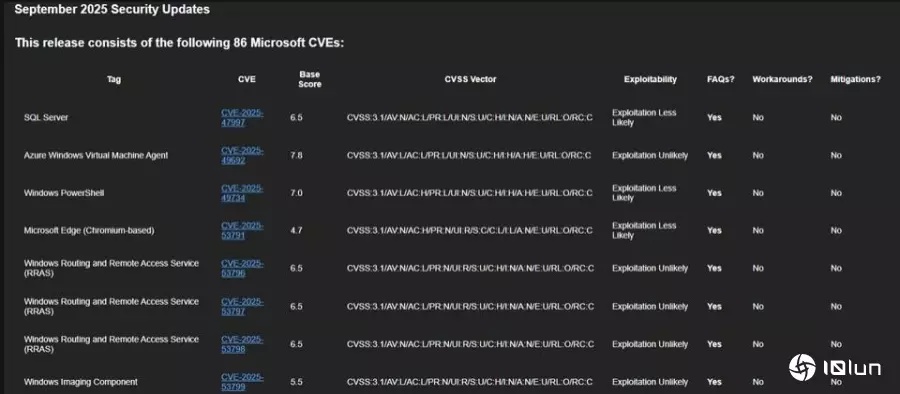Click CVSS vector in Microsoft Edge row
This screenshot has width=900, height=394.
(470, 230)
